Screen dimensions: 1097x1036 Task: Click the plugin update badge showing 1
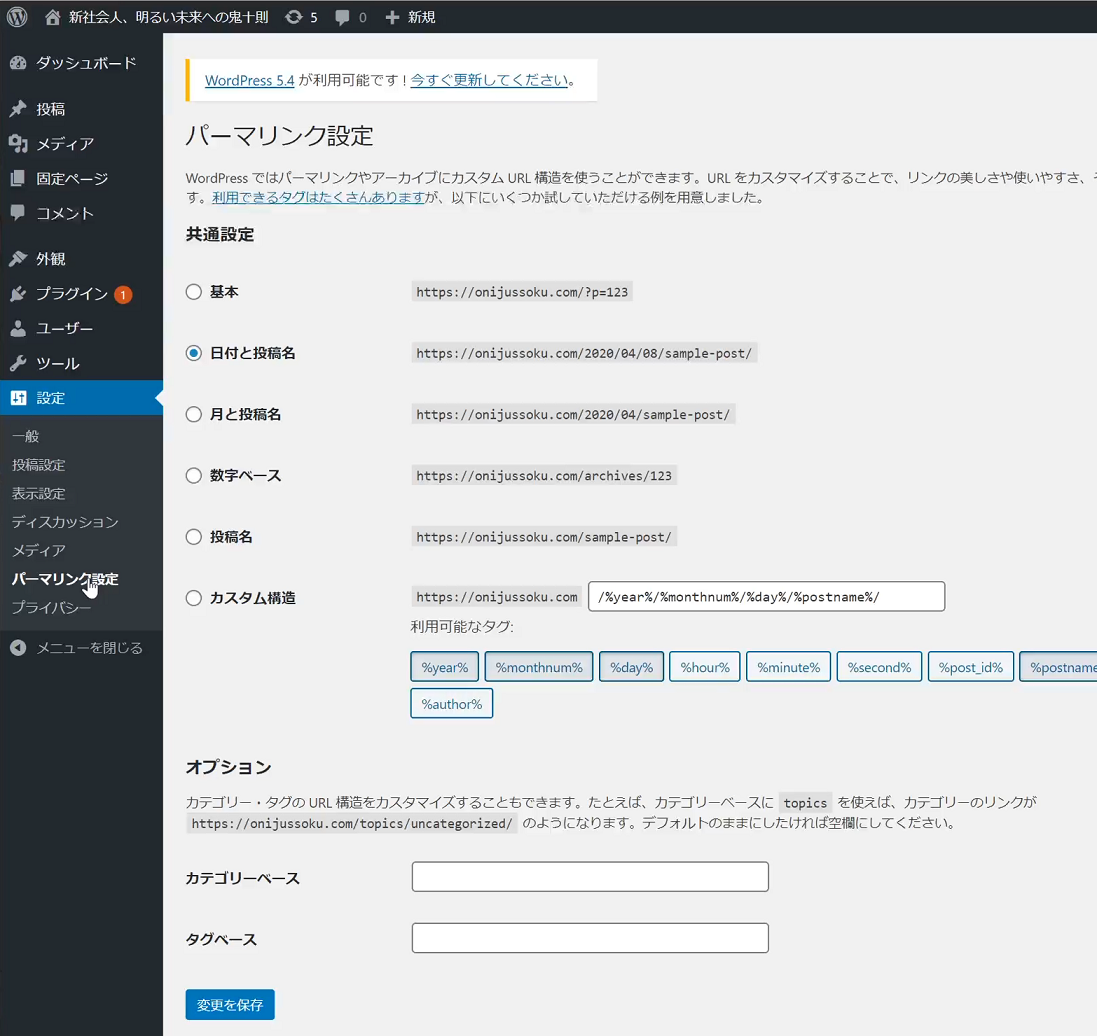[x=123, y=295]
